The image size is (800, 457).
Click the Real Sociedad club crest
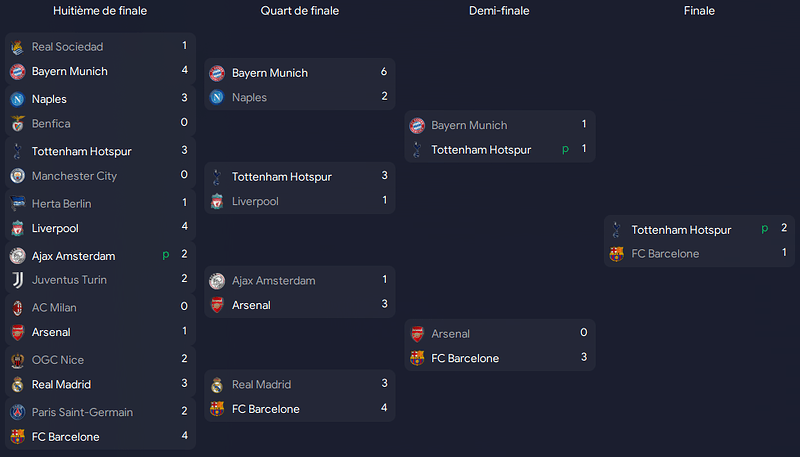(17, 47)
